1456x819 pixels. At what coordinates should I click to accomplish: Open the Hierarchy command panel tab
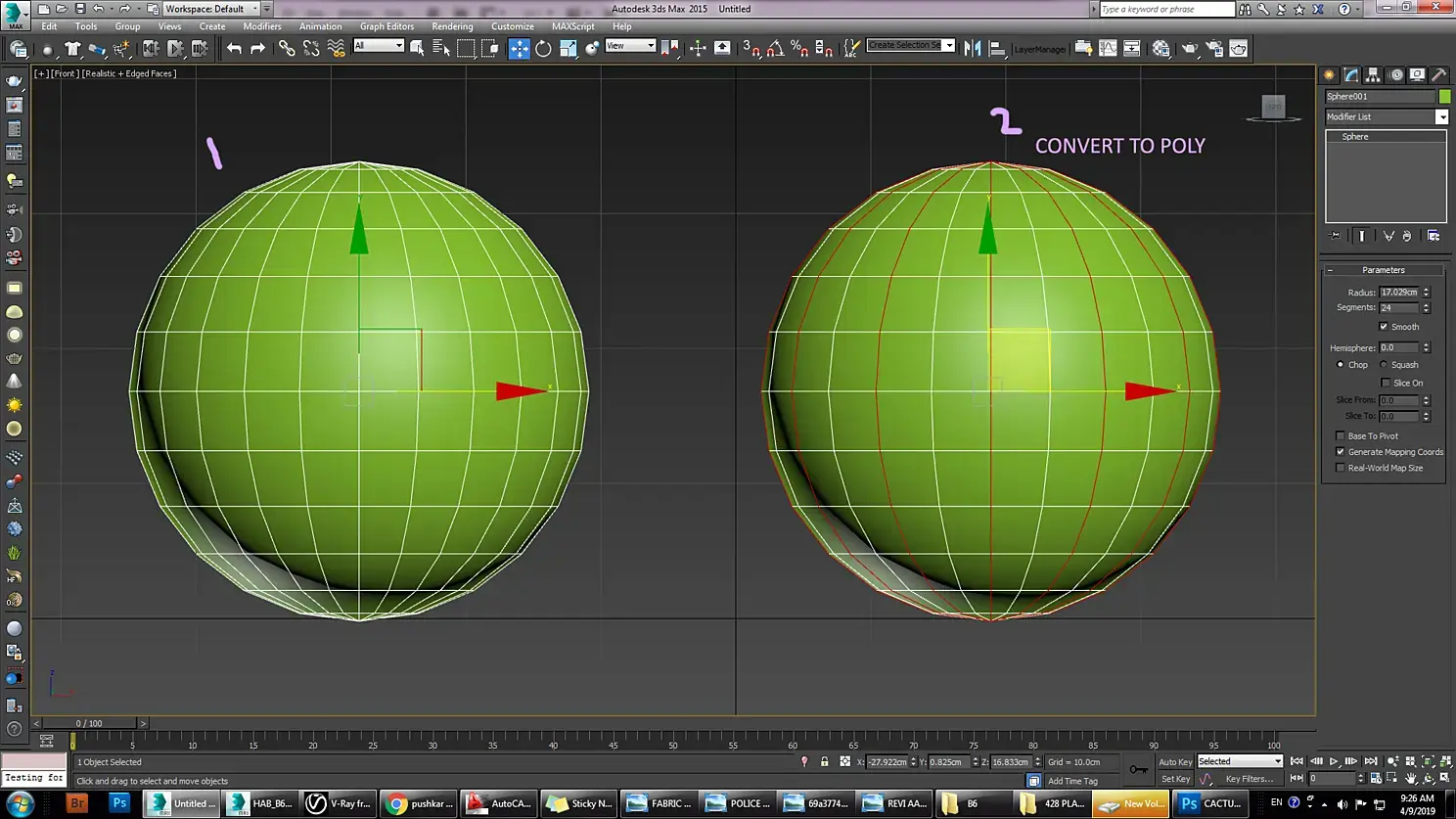click(x=1373, y=75)
